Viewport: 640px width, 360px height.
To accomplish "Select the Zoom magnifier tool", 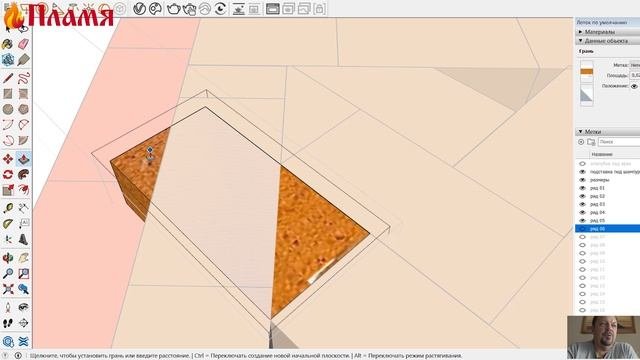I will (8, 273).
